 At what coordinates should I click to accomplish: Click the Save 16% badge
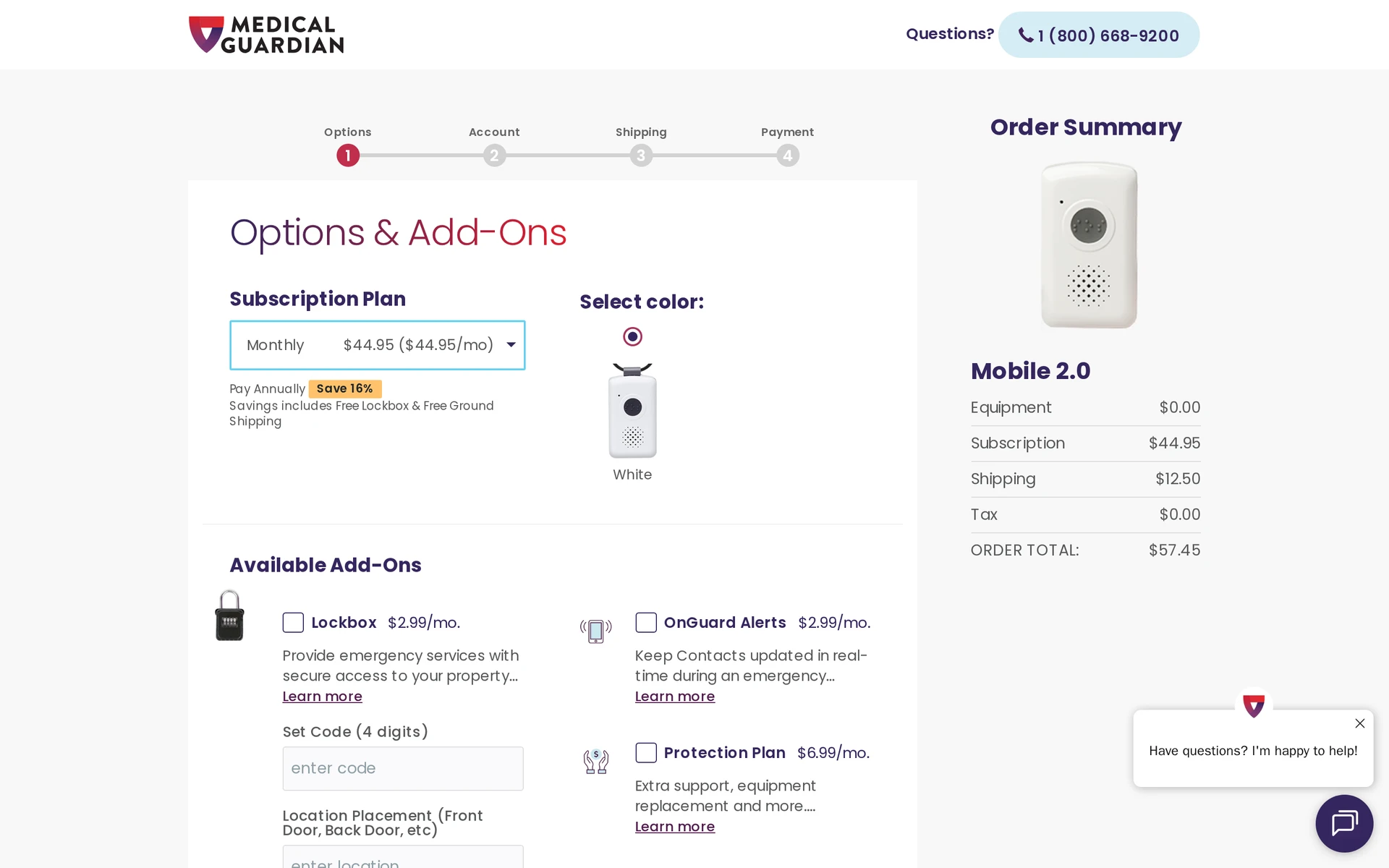tap(345, 388)
